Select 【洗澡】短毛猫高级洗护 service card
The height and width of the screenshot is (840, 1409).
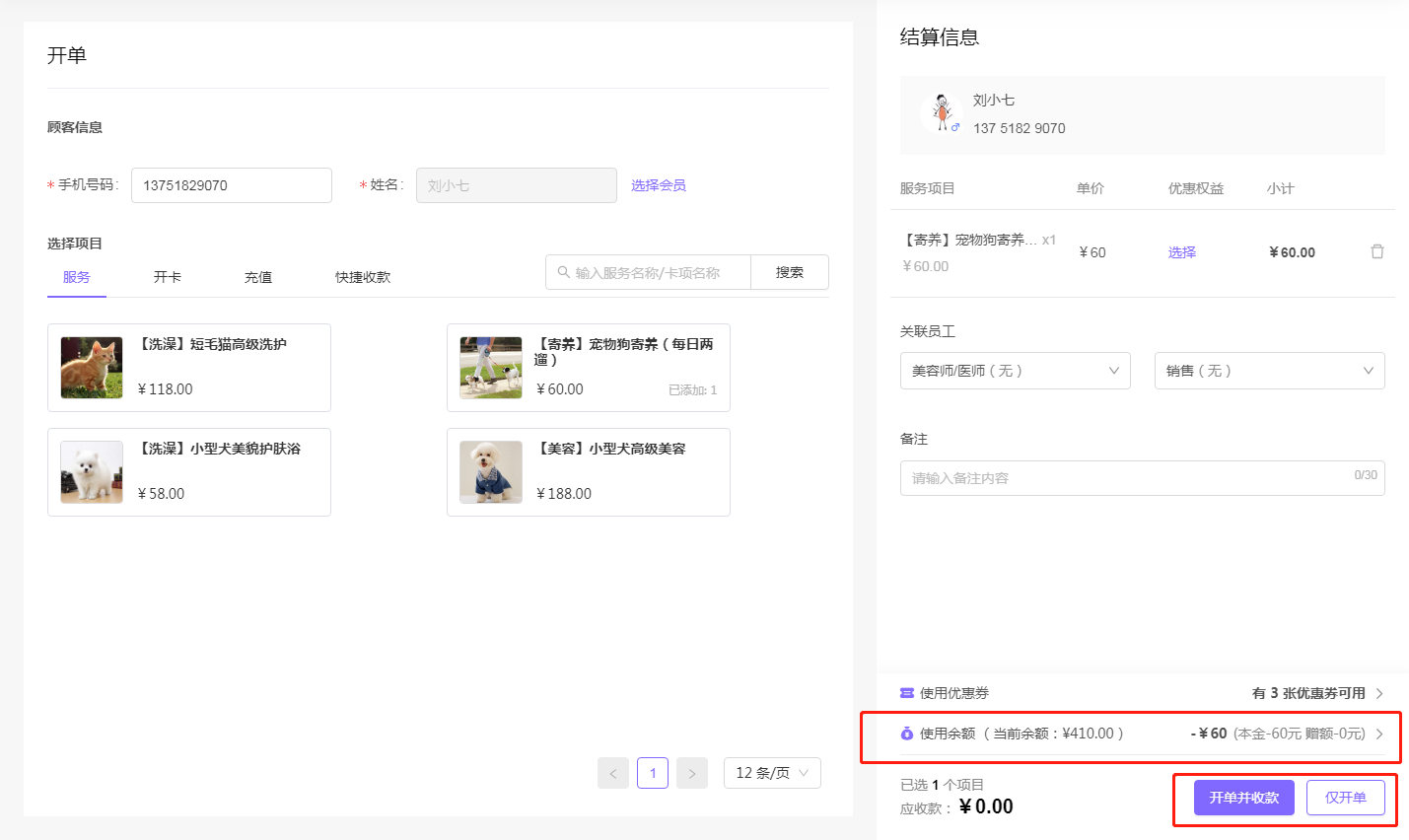coord(189,368)
